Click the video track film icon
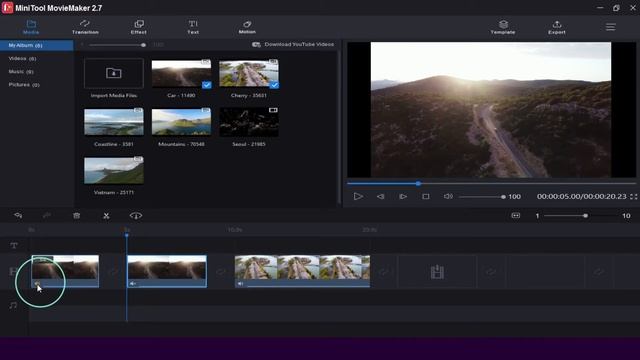 (12, 271)
